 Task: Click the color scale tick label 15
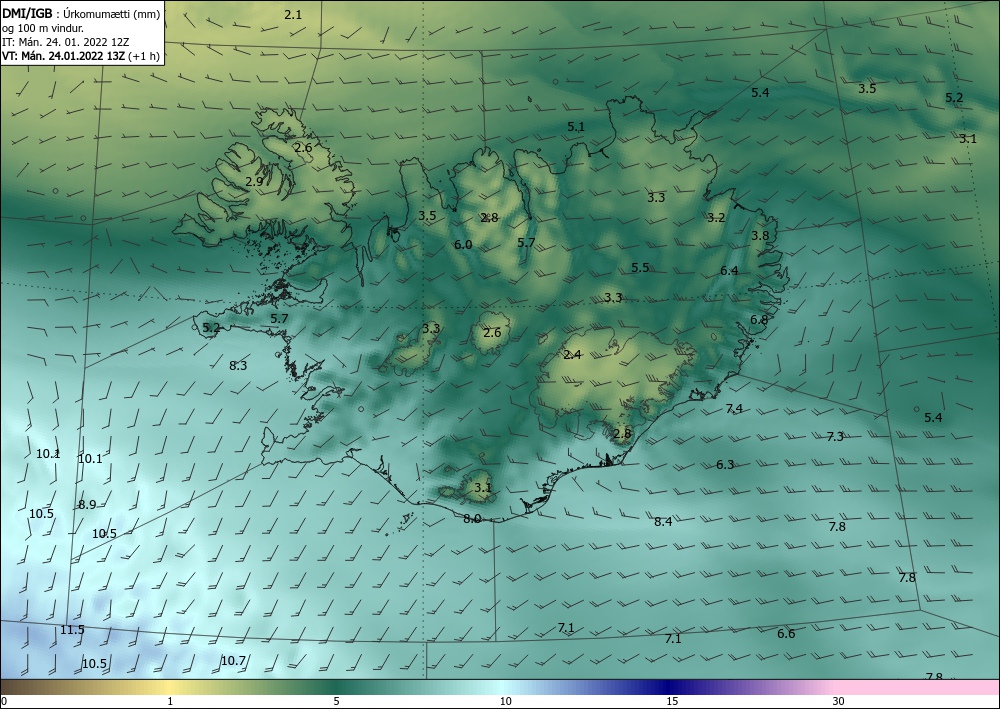pos(672,701)
